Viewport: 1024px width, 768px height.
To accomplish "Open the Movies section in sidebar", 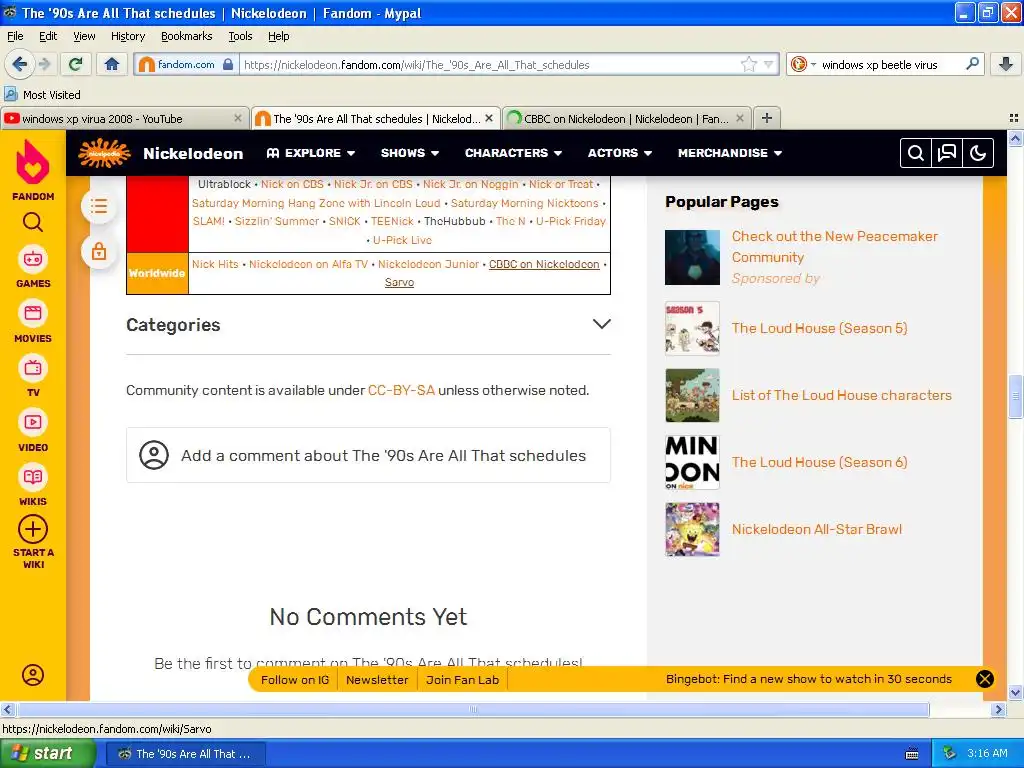I will tap(33, 322).
